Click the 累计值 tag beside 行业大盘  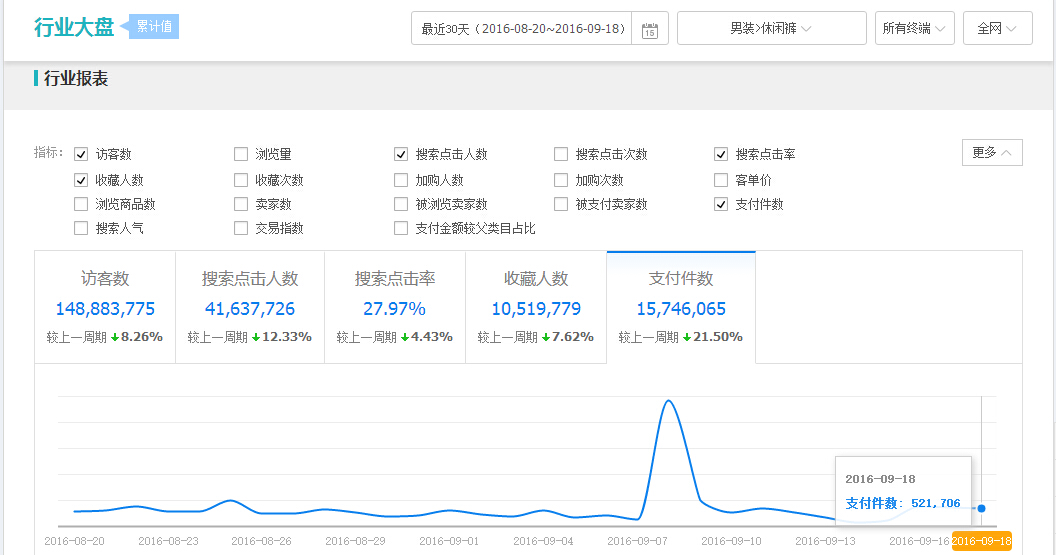click(x=154, y=27)
